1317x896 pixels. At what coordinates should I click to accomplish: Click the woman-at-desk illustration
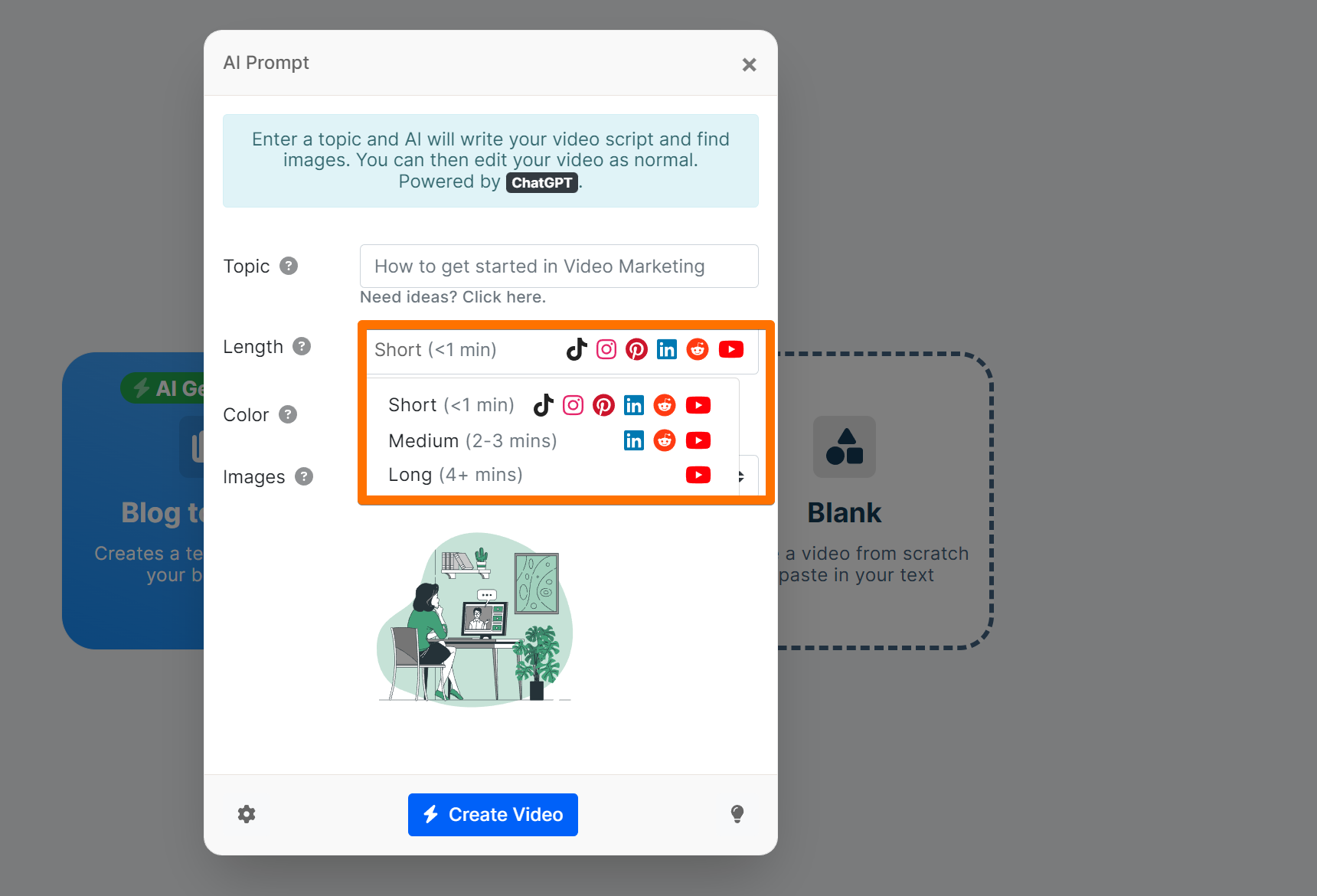coord(475,619)
